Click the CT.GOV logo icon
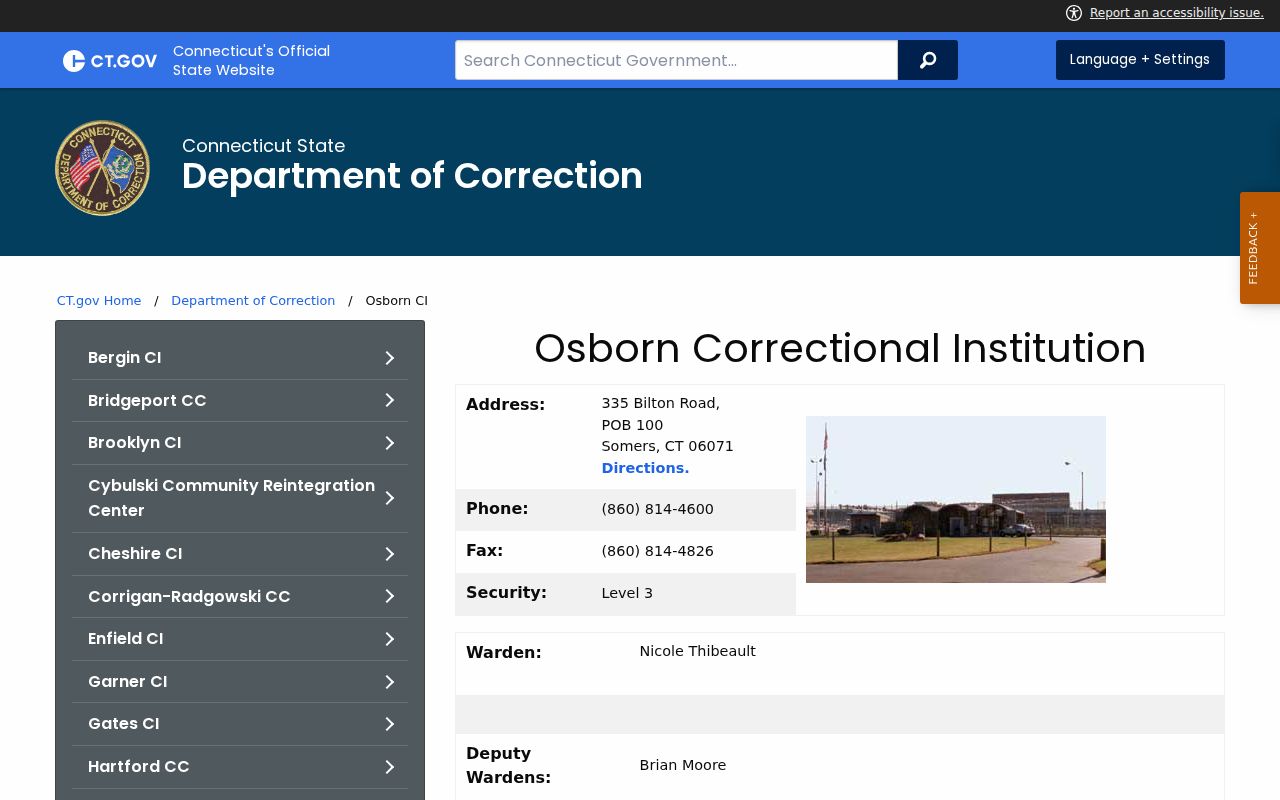 110,61
